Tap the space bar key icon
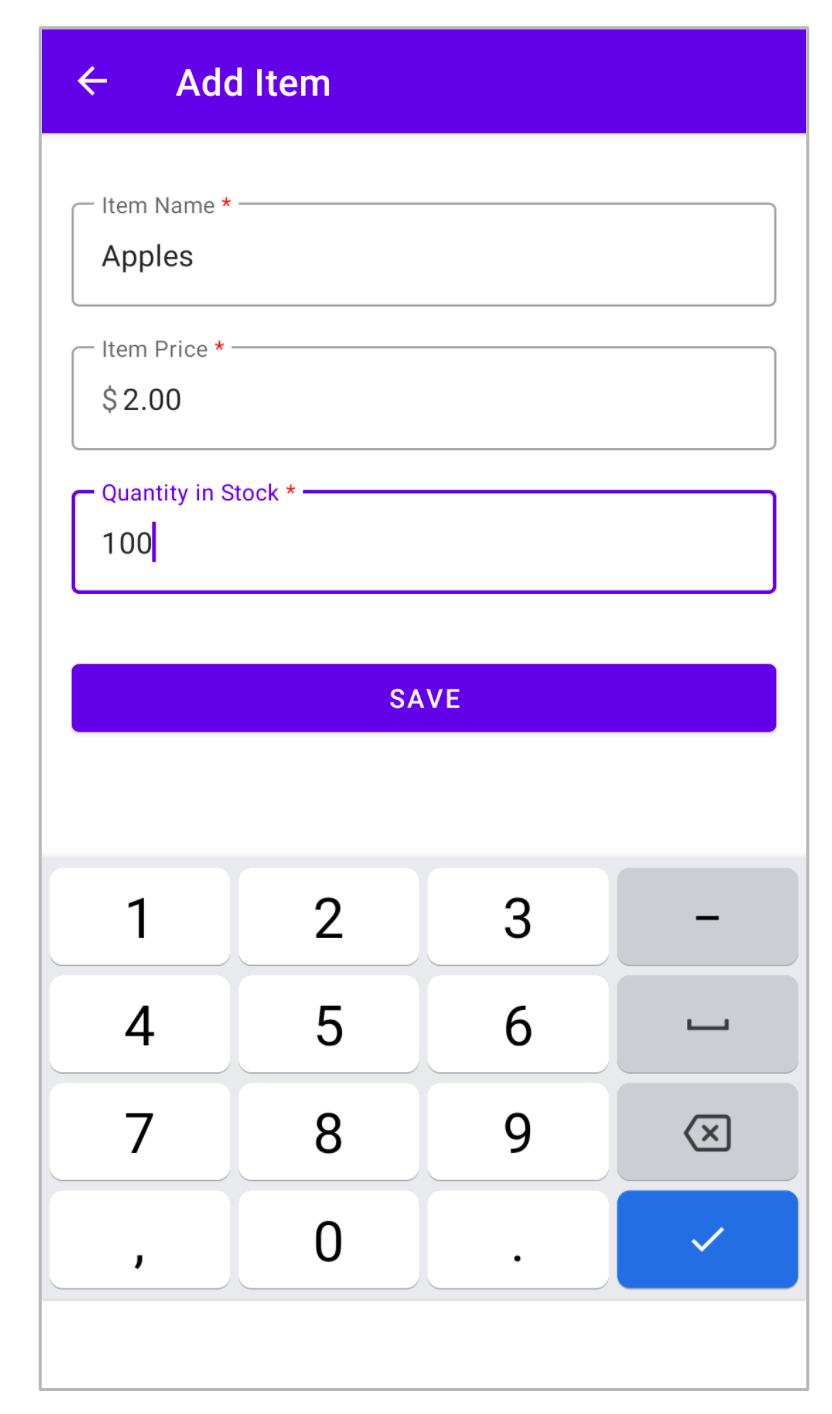This screenshot has width=832, height=1414. [707, 1024]
